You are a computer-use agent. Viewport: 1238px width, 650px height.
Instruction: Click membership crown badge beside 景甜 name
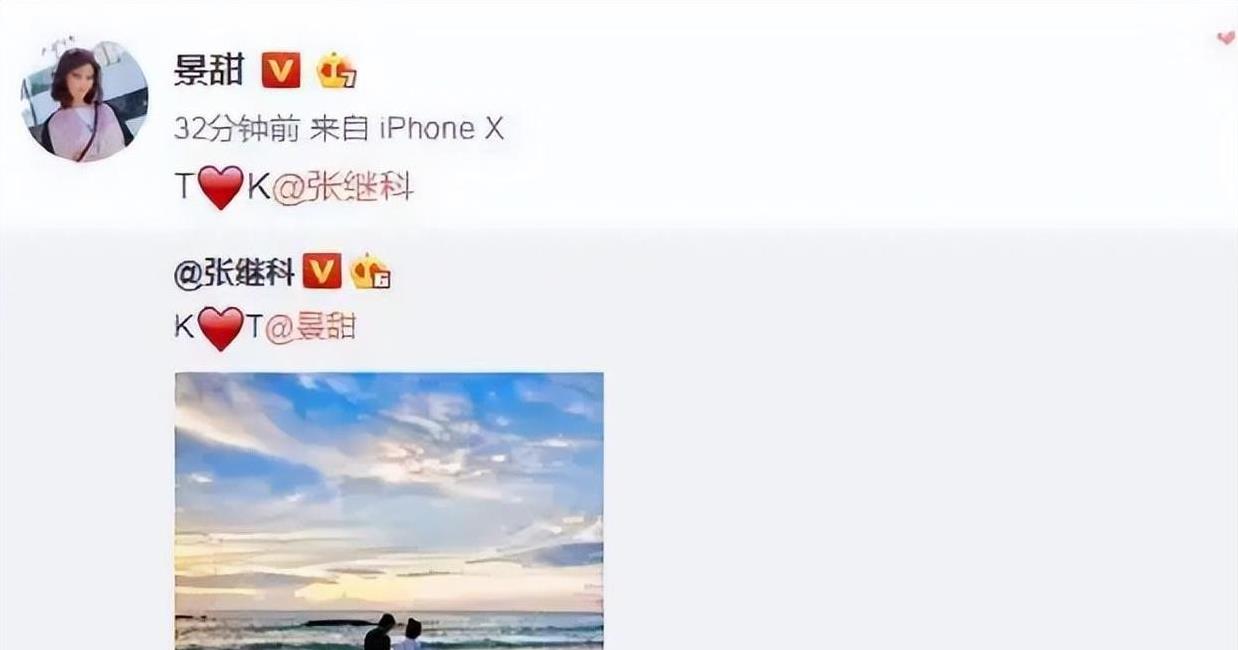pos(337,71)
